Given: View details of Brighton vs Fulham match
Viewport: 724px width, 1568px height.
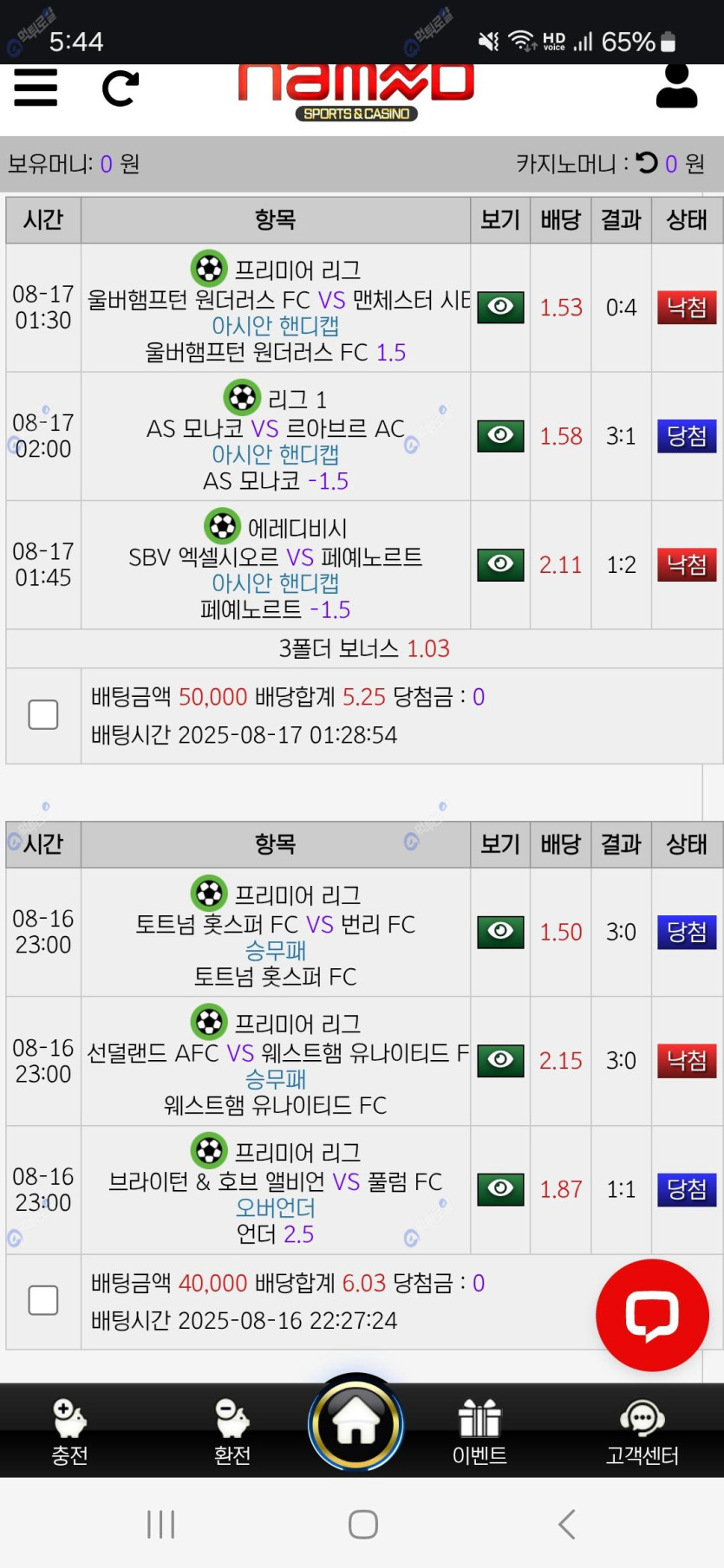Looking at the screenshot, I should point(500,1188).
